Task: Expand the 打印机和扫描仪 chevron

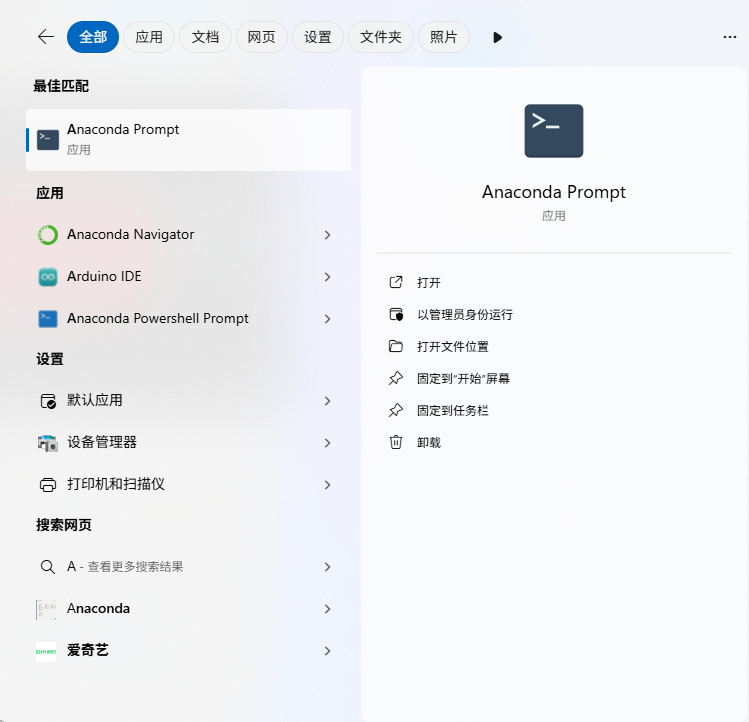Action: [x=327, y=485]
